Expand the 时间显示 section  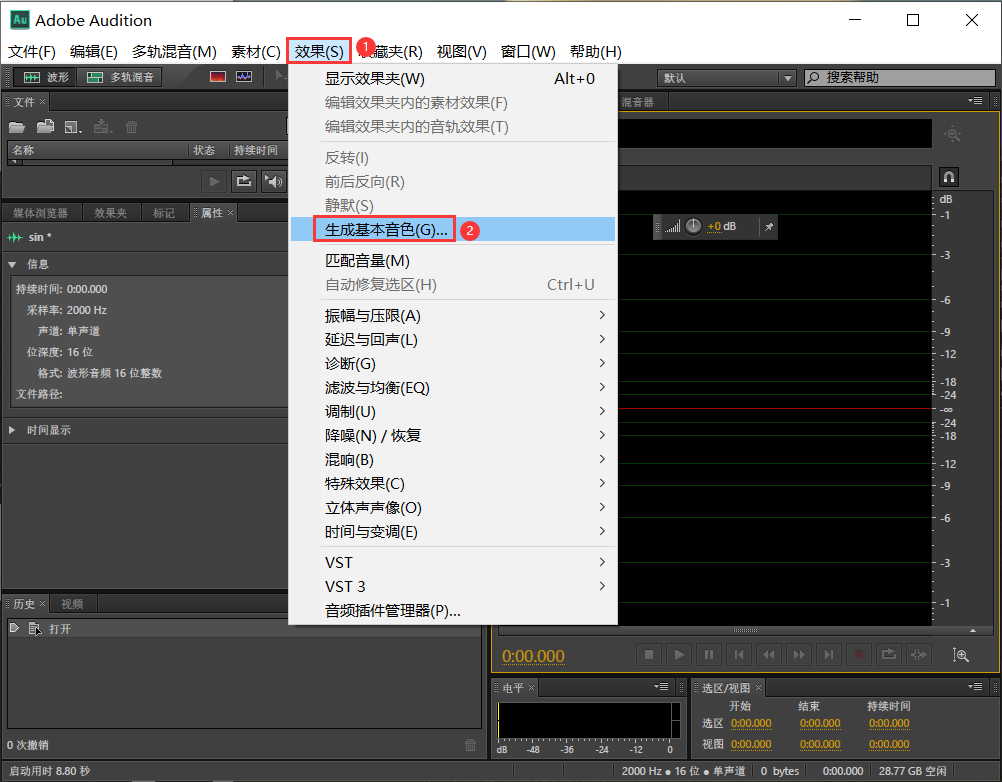pos(12,430)
